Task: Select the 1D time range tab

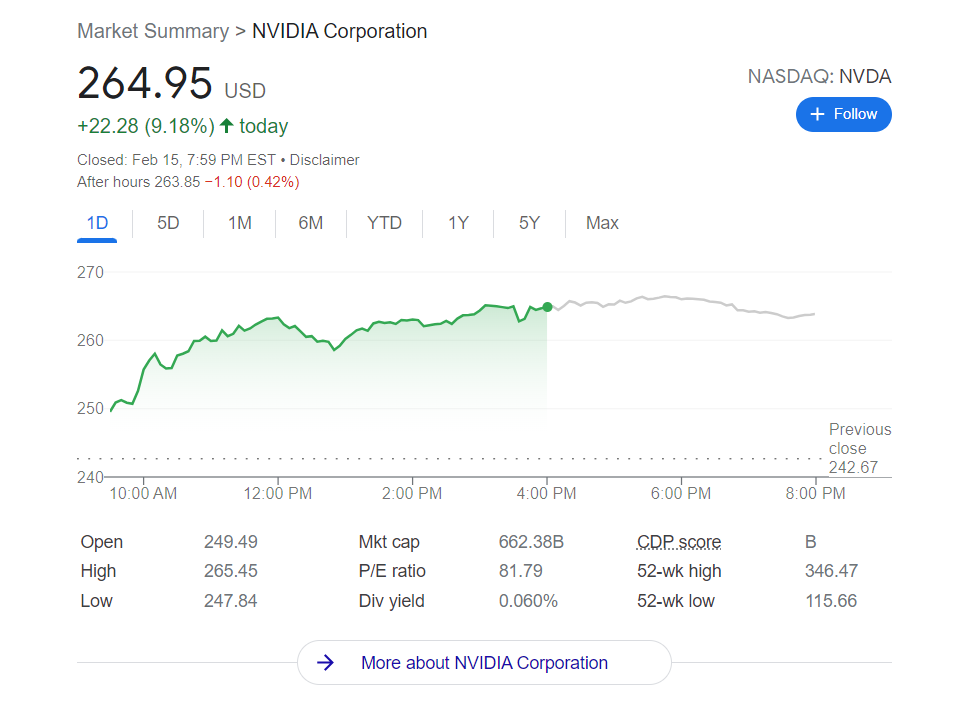Action: click(97, 223)
